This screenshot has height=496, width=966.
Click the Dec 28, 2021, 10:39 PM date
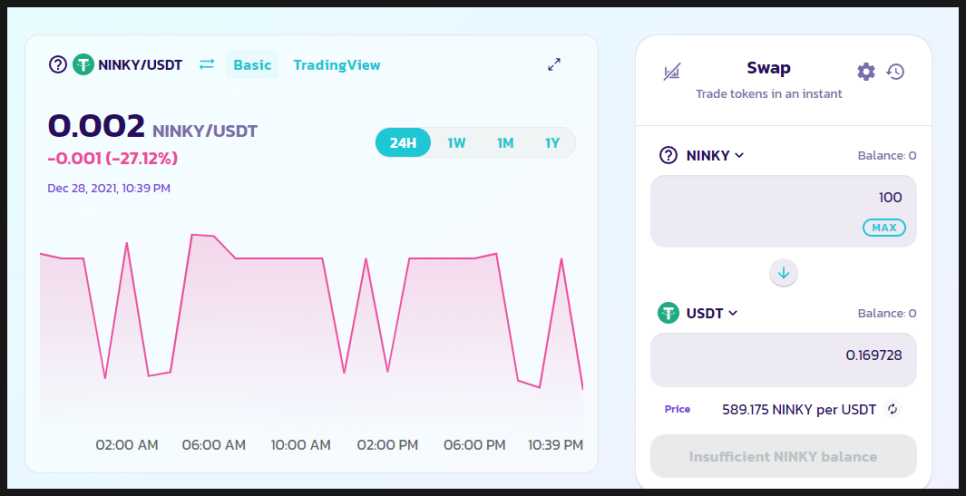tap(109, 188)
